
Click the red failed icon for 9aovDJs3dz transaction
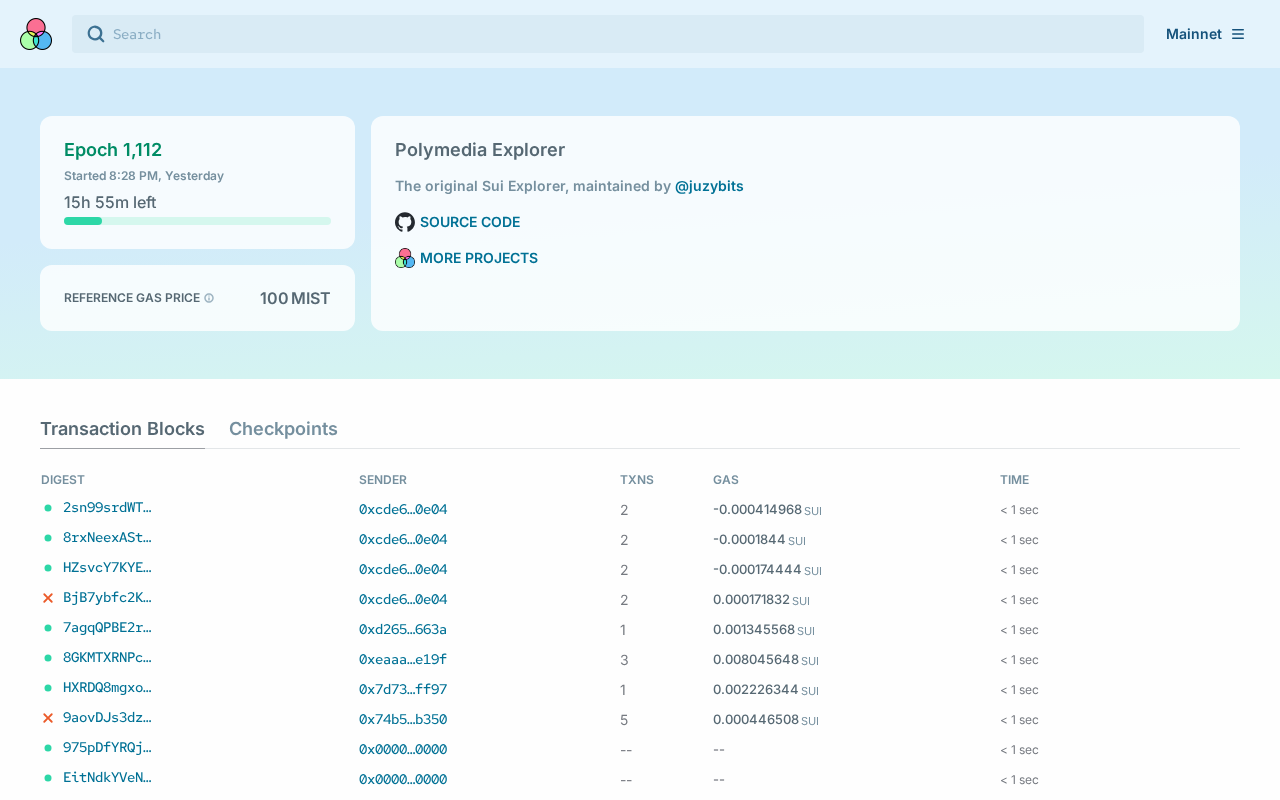click(x=48, y=718)
